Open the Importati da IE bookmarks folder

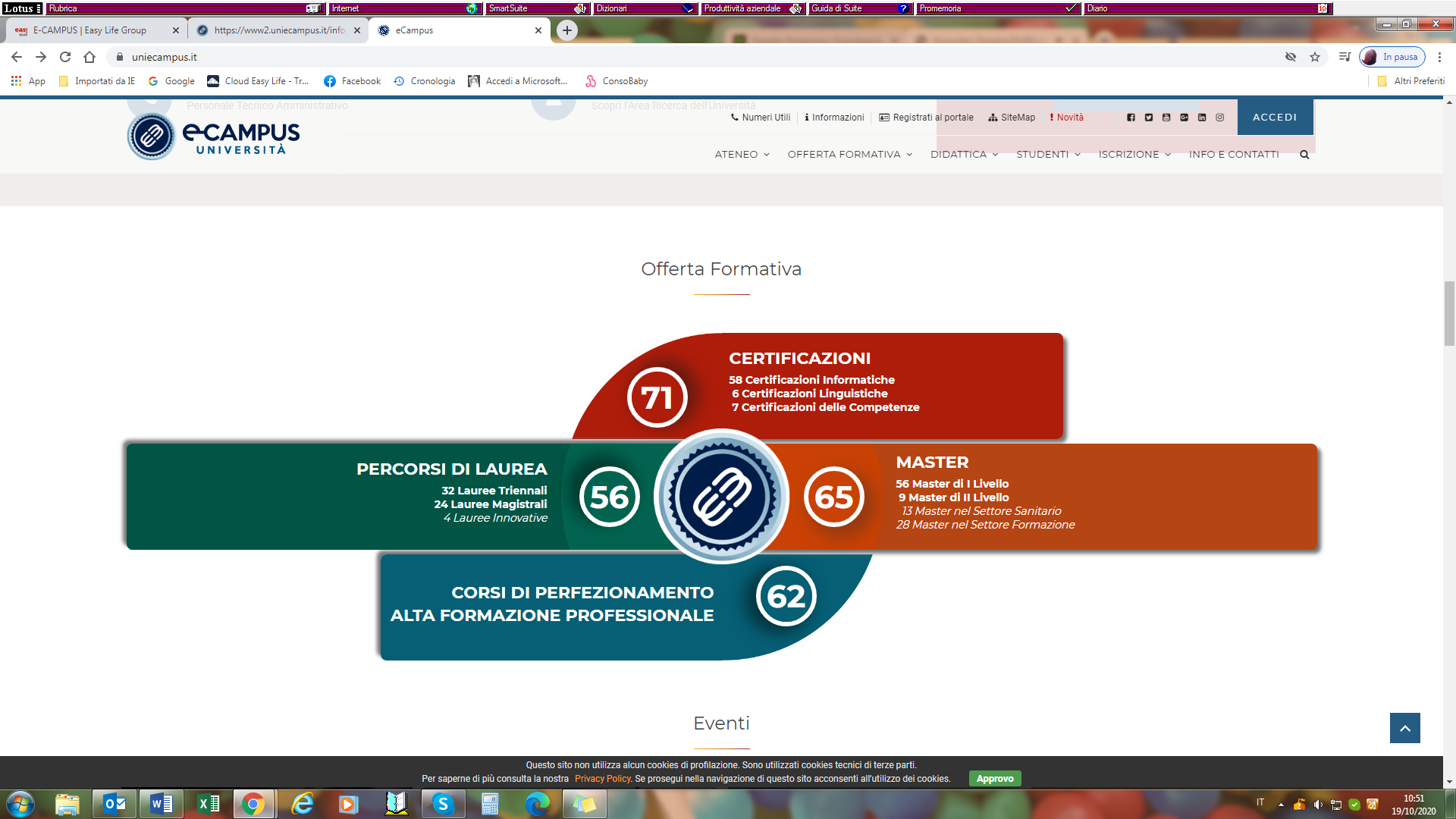(96, 81)
